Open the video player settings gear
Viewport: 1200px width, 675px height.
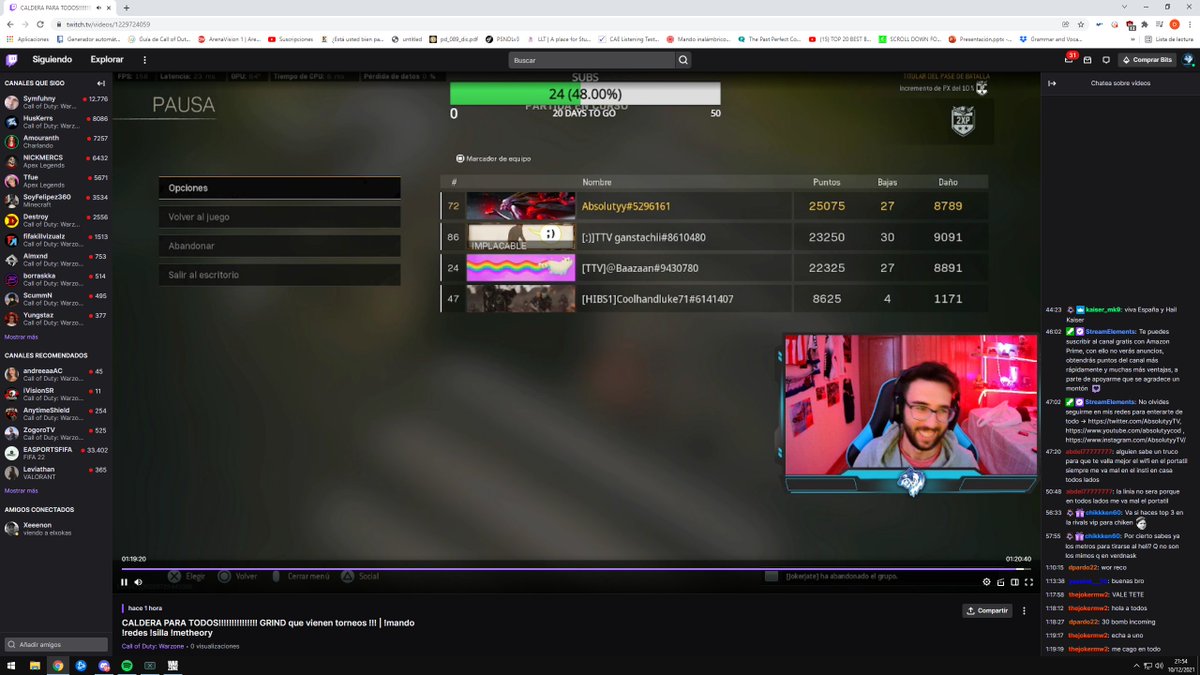987,582
